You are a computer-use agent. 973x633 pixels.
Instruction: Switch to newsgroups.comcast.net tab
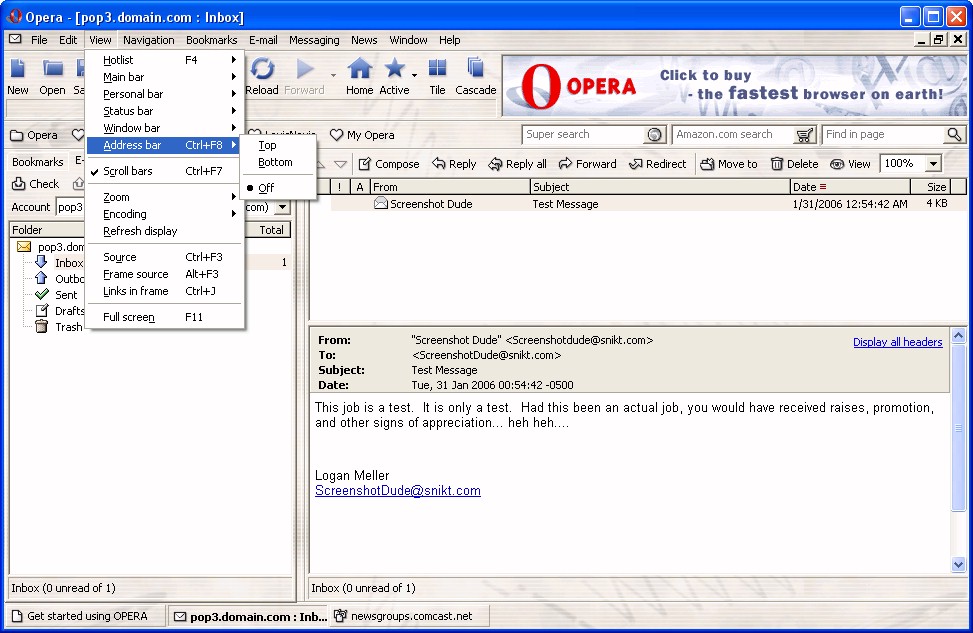tap(411, 616)
